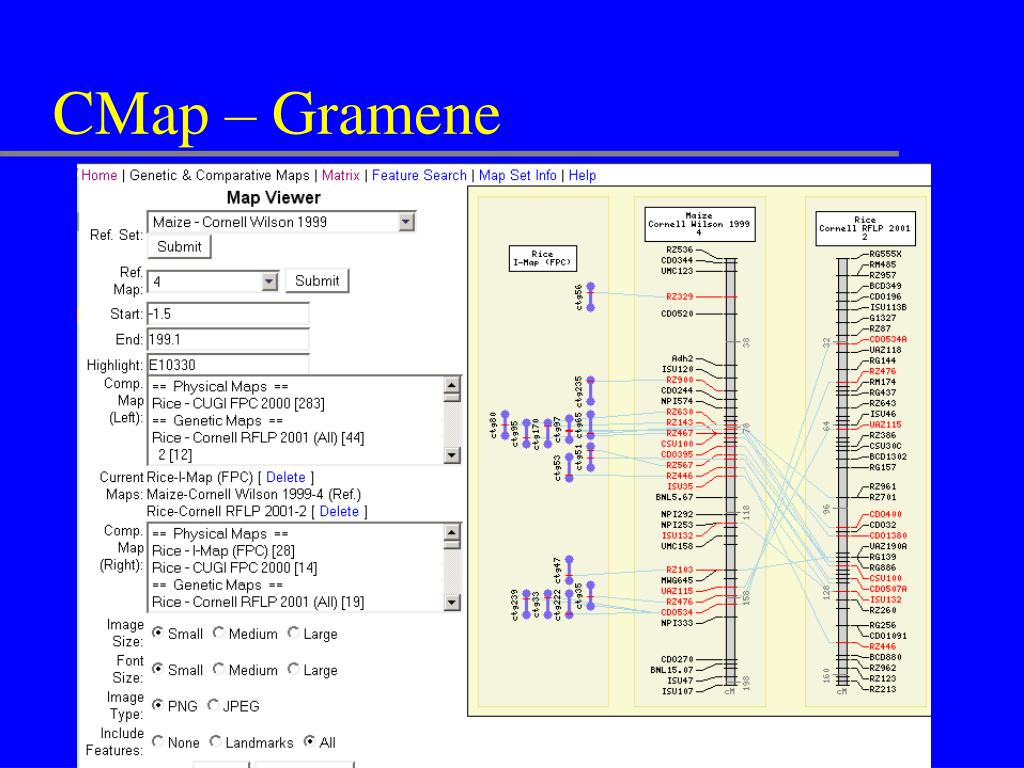The height and width of the screenshot is (768, 1024).
Task: Select Small font size radio button
Action: 157,669
